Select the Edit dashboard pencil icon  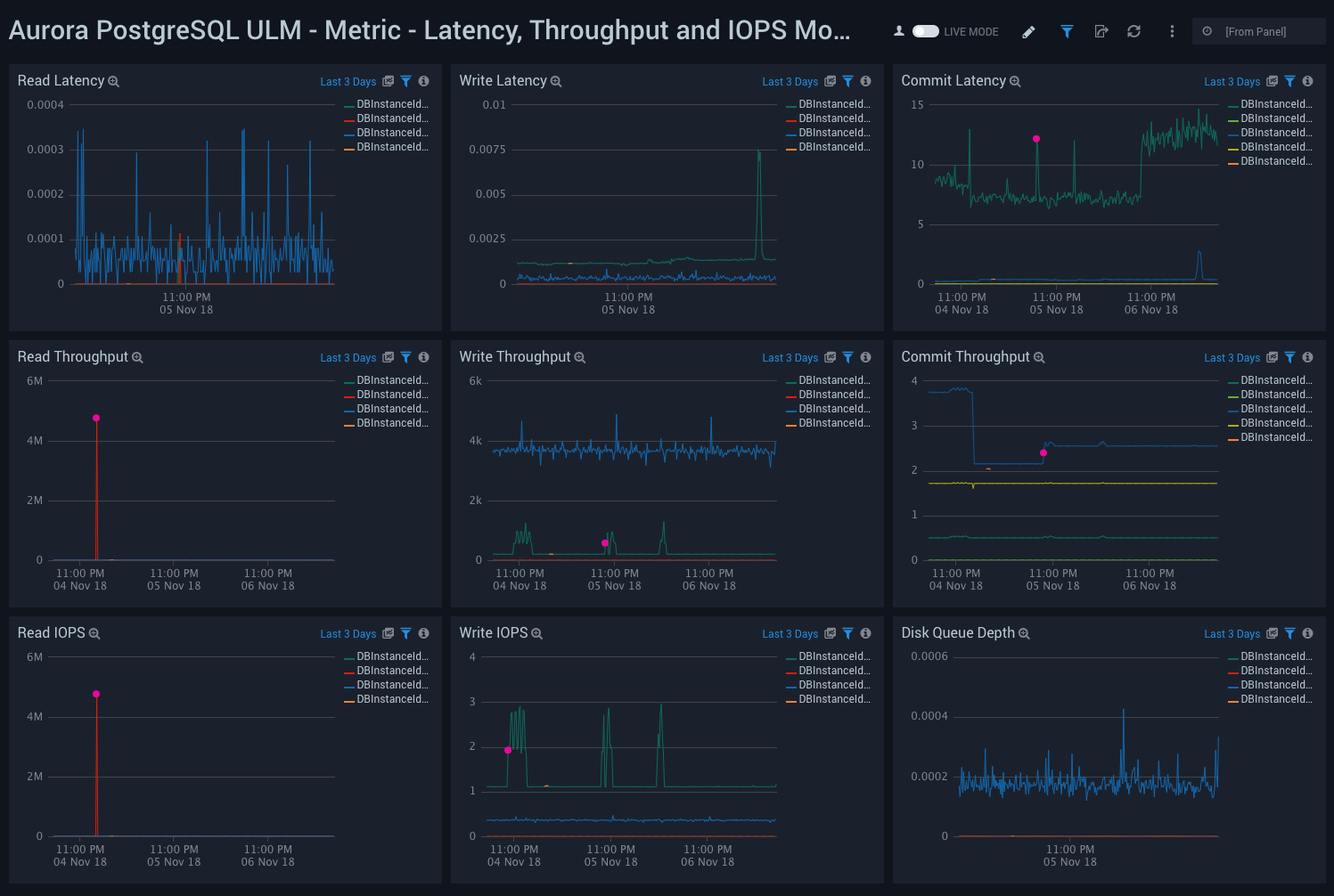coord(1028,30)
